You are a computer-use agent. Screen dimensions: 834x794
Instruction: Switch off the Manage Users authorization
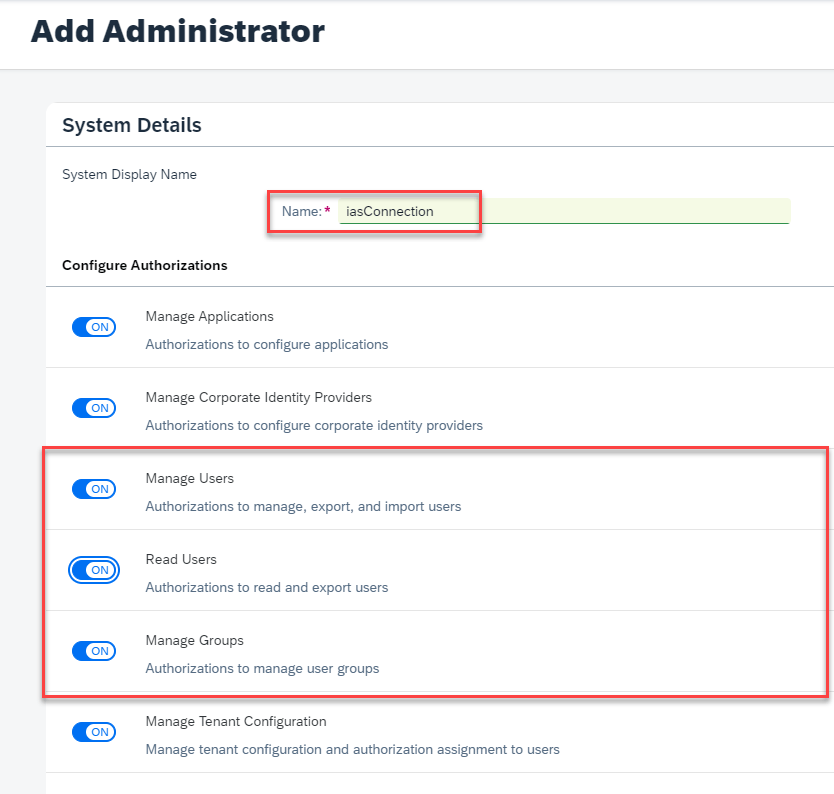click(x=94, y=489)
